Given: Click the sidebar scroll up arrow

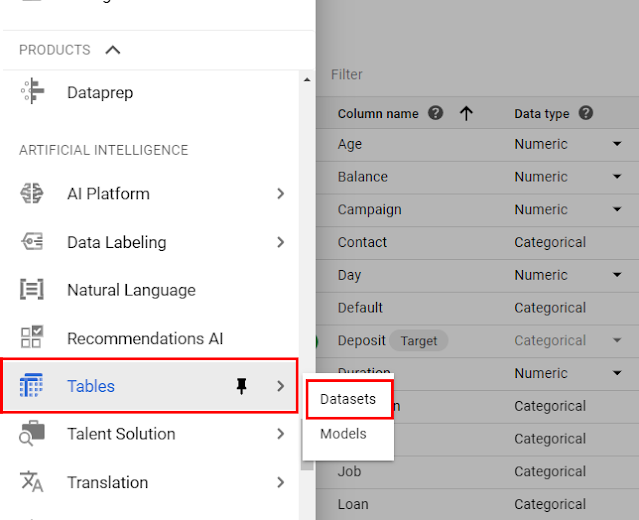Looking at the screenshot, I should 307,80.
